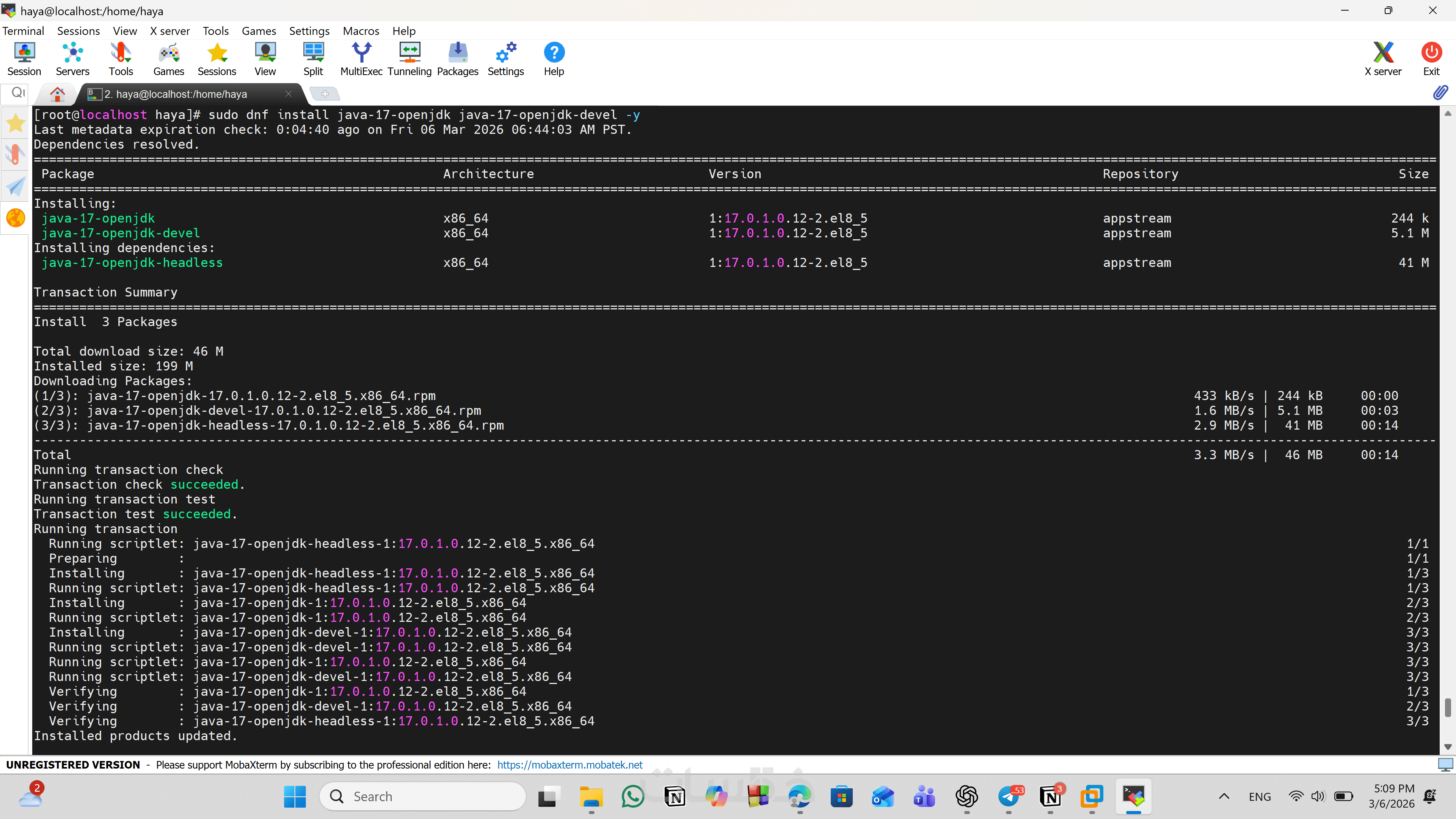Open a new tab with plus button
This screenshot has height=819, width=1456.
pos(325,94)
